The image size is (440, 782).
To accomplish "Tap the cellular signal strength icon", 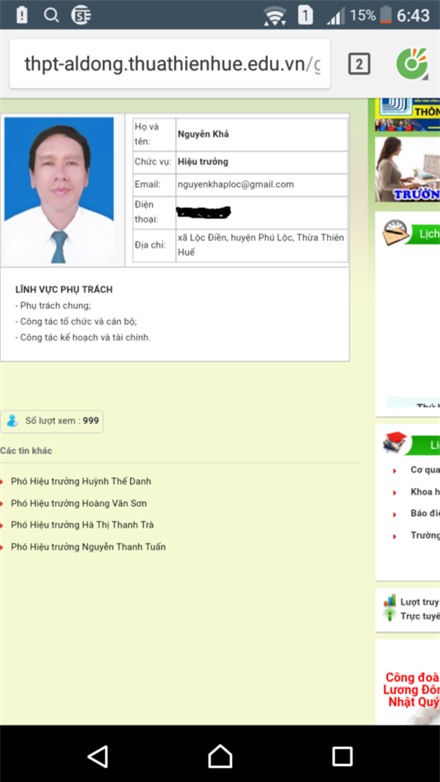I will tap(336, 16).
